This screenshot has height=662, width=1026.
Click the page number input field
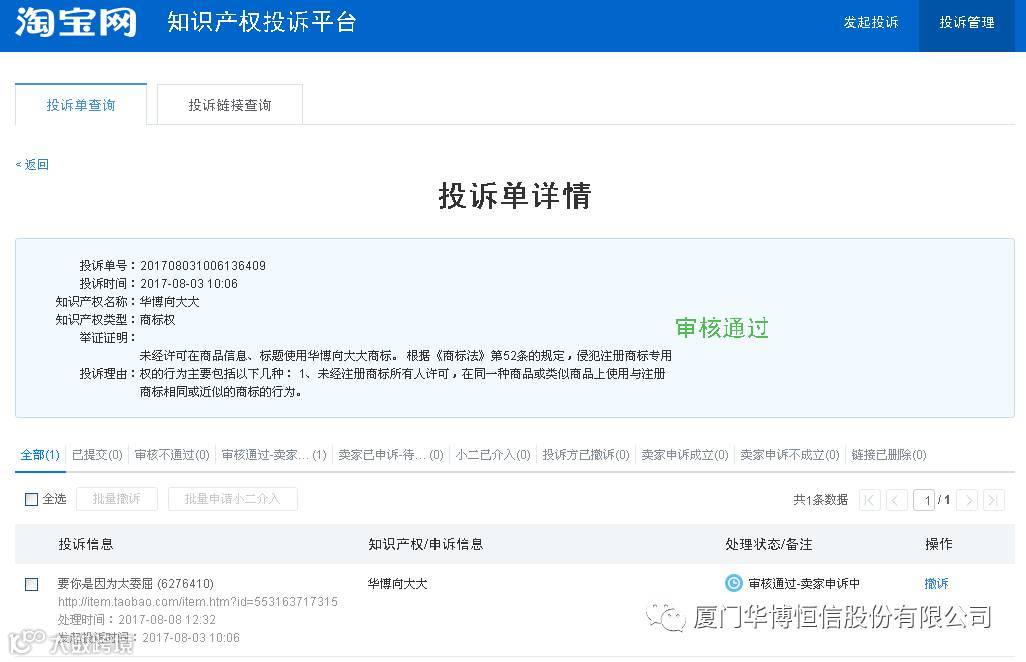pyautogui.click(x=924, y=500)
